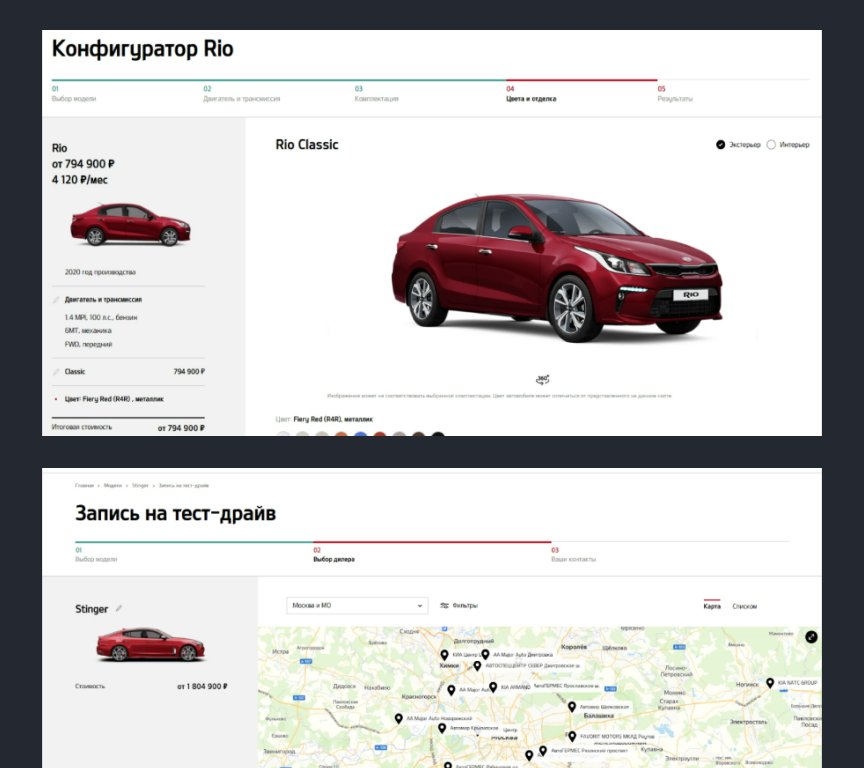The width and height of the screenshot is (864, 768).
Task: Click the 360° rotate view icon
Action: coord(542,379)
